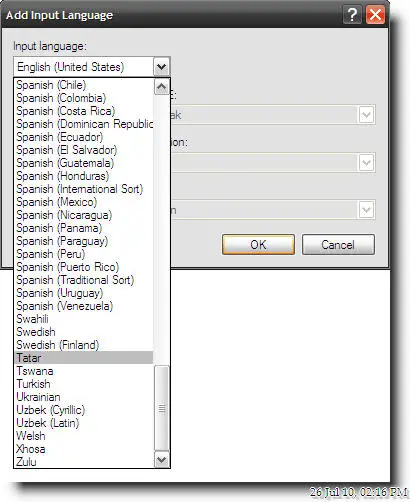
Task: Click the list's scroll up arrow
Action: (x=162, y=87)
